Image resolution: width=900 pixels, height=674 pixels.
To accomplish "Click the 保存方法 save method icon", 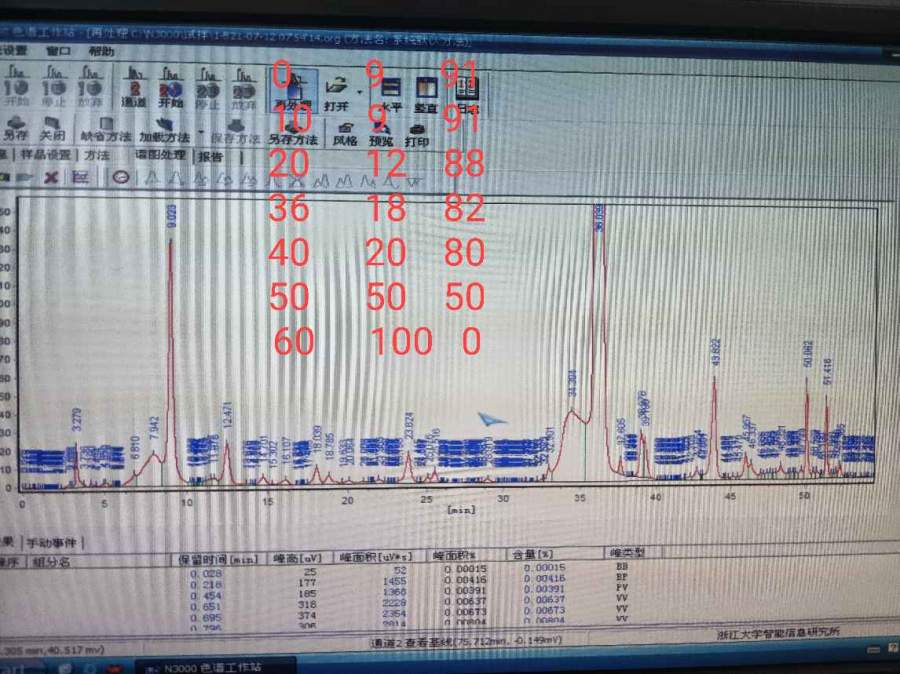I will [235, 132].
